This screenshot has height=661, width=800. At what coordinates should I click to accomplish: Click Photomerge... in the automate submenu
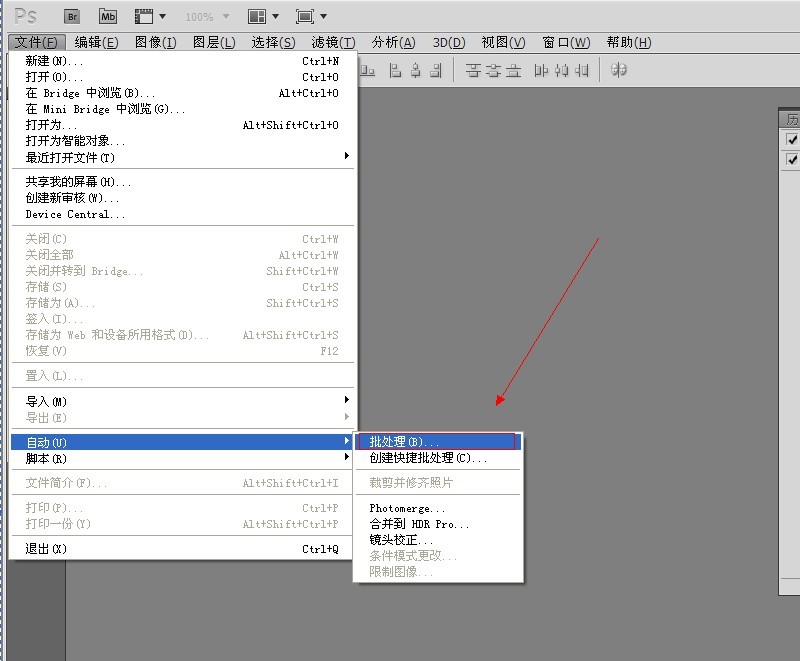pyautogui.click(x=407, y=508)
